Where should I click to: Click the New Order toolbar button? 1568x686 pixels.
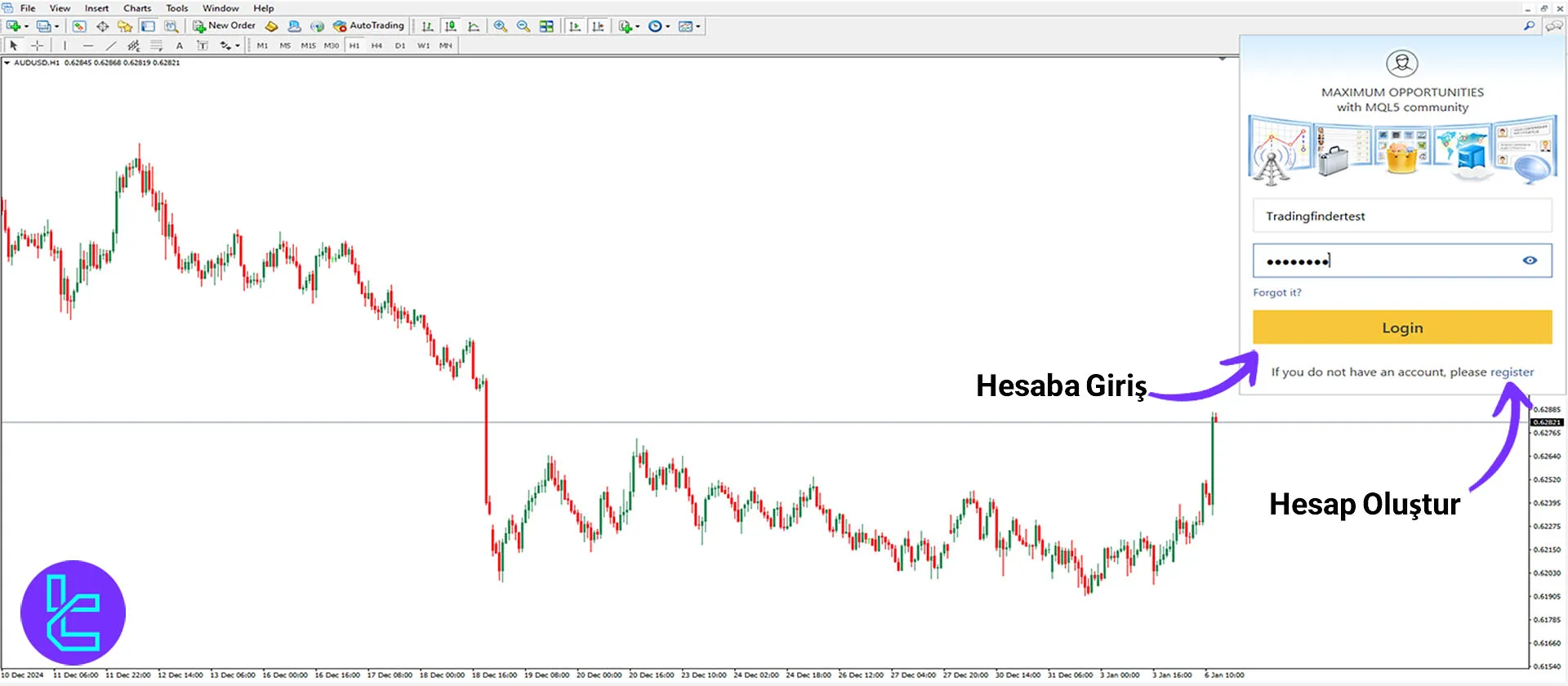point(224,26)
